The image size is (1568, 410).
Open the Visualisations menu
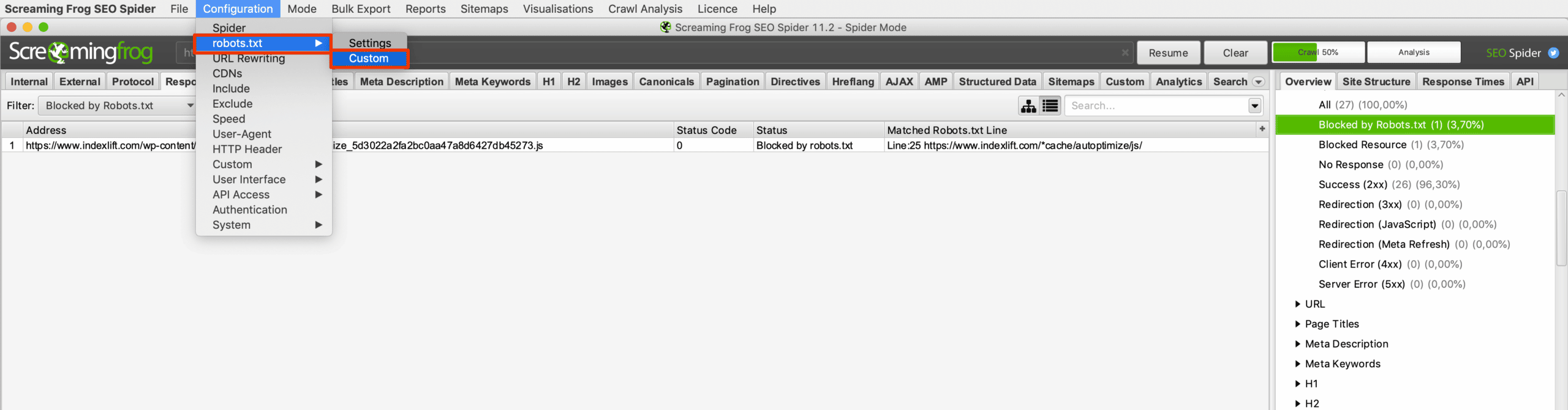(x=558, y=9)
